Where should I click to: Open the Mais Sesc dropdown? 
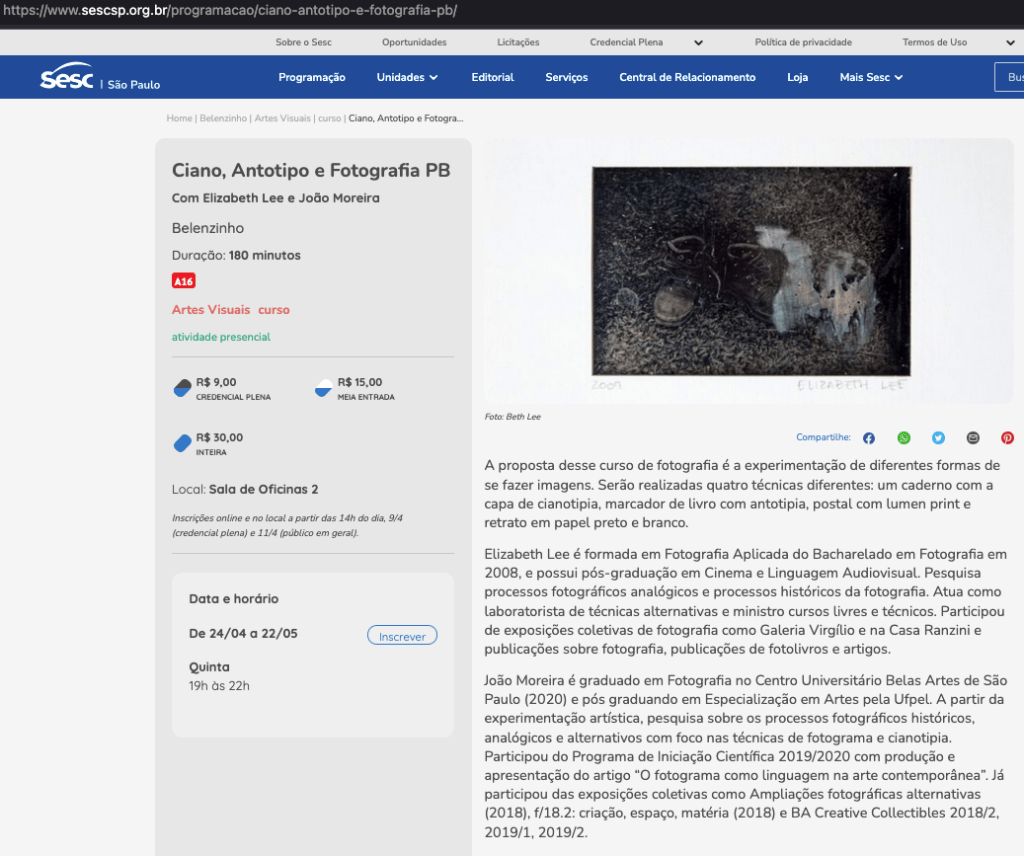click(x=871, y=77)
